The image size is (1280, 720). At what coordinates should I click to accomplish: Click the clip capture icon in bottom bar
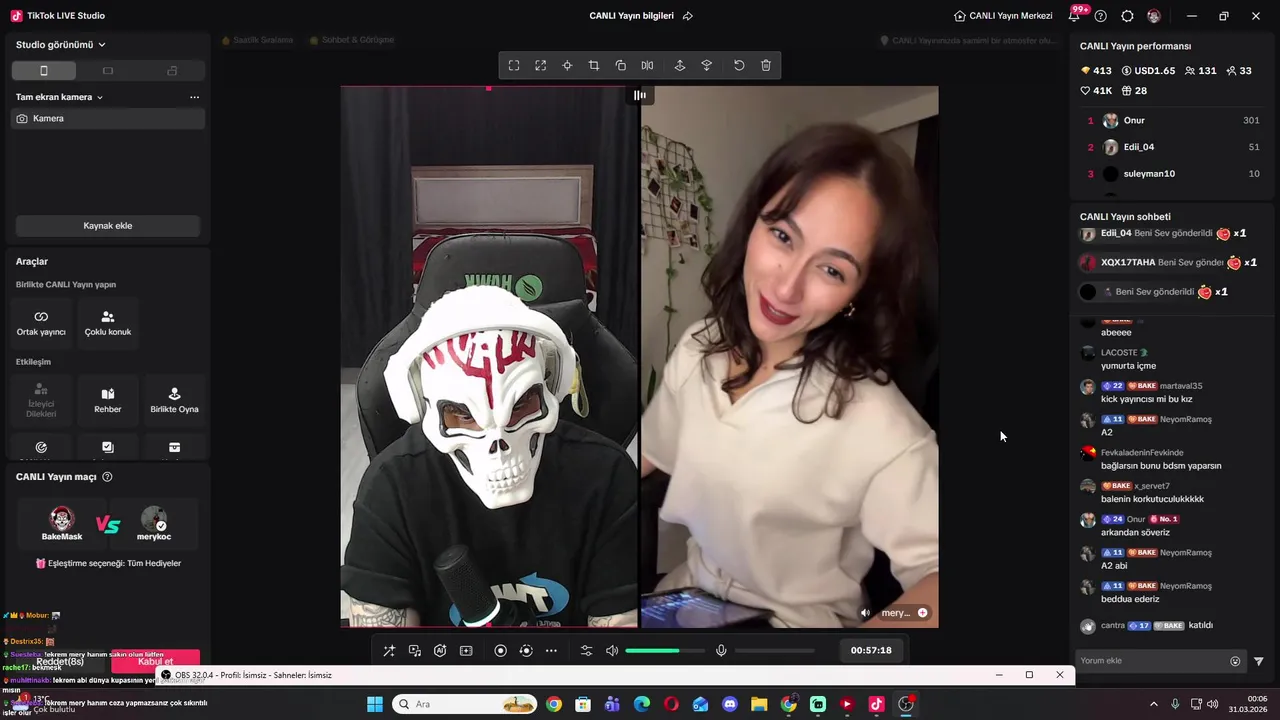pyautogui.click(x=466, y=651)
